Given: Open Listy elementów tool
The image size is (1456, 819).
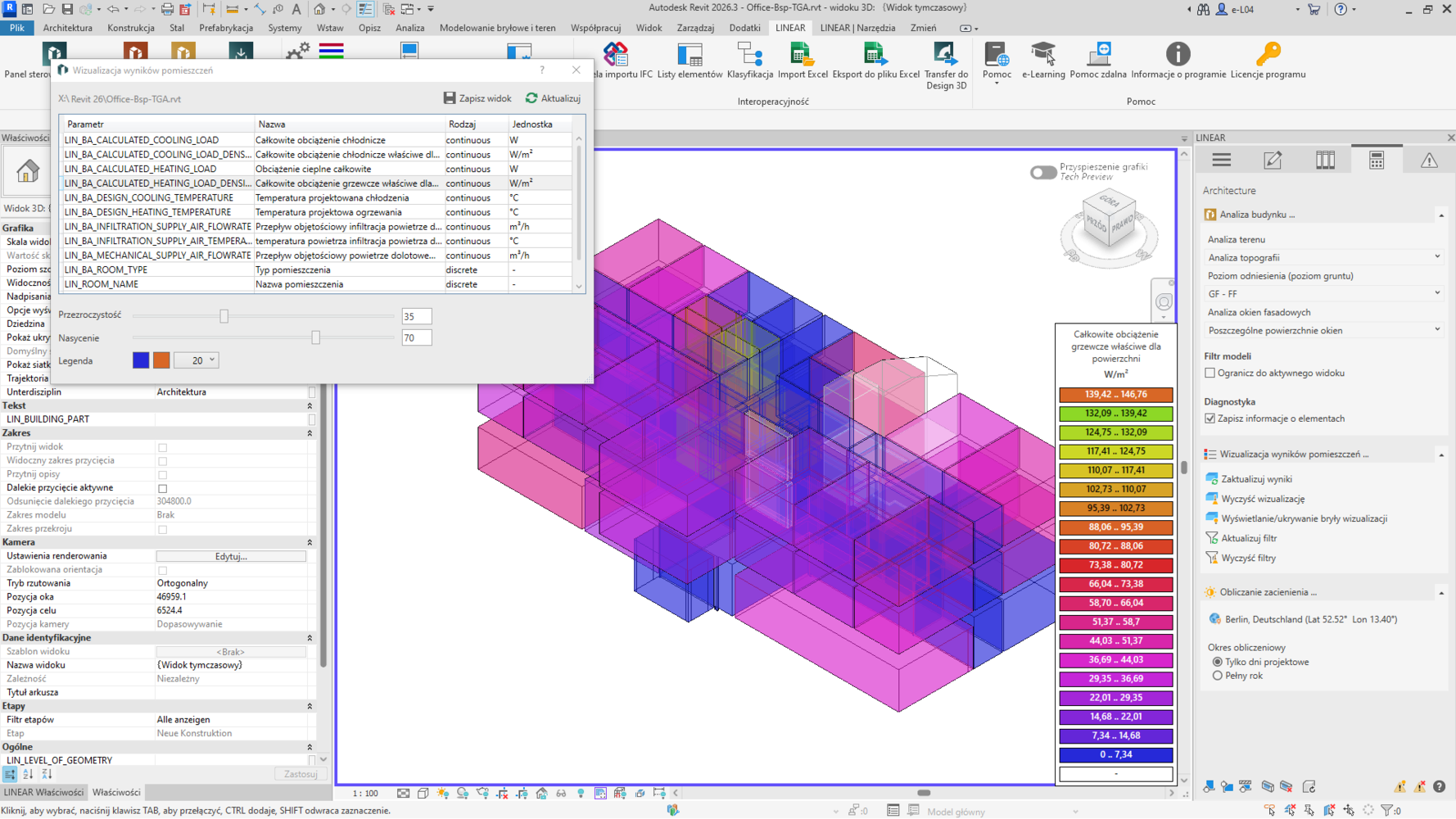Looking at the screenshot, I should coord(690,56).
